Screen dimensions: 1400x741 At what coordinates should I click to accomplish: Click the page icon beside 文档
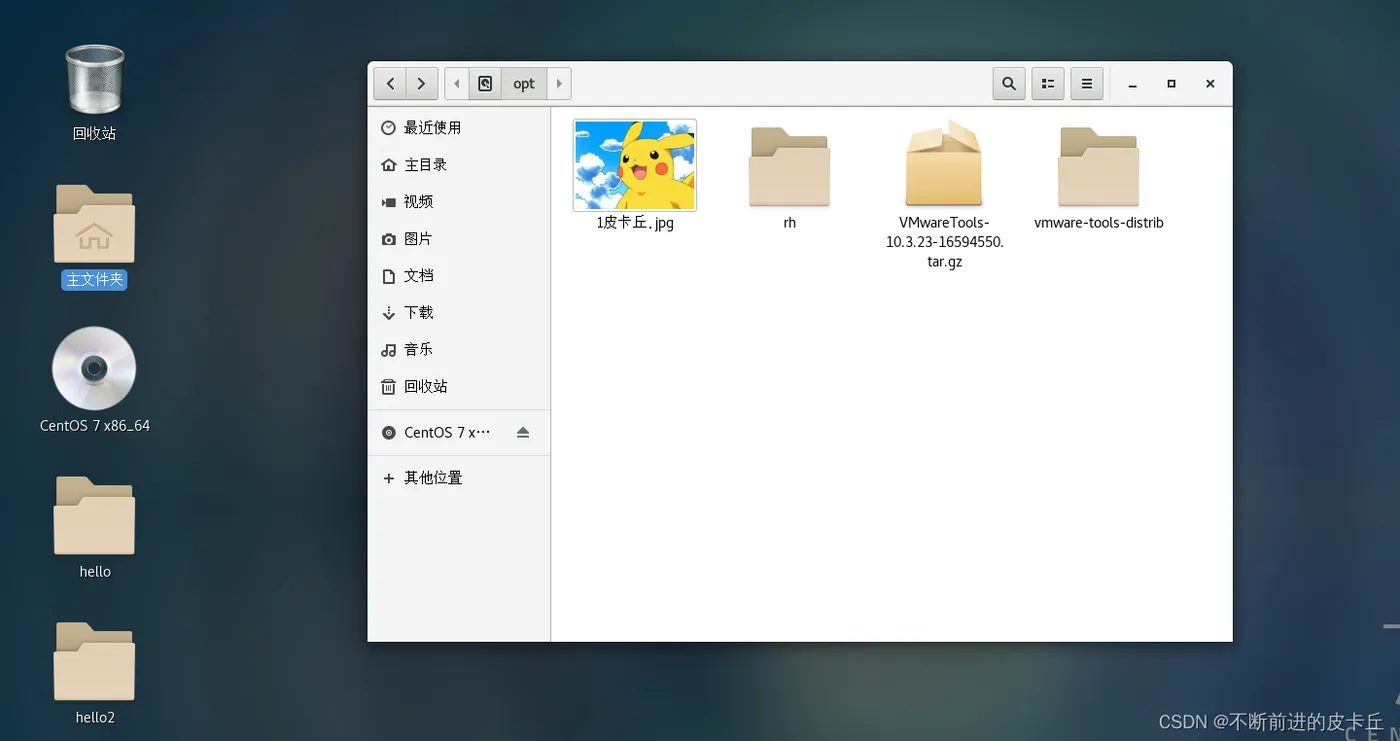coord(389,276)
